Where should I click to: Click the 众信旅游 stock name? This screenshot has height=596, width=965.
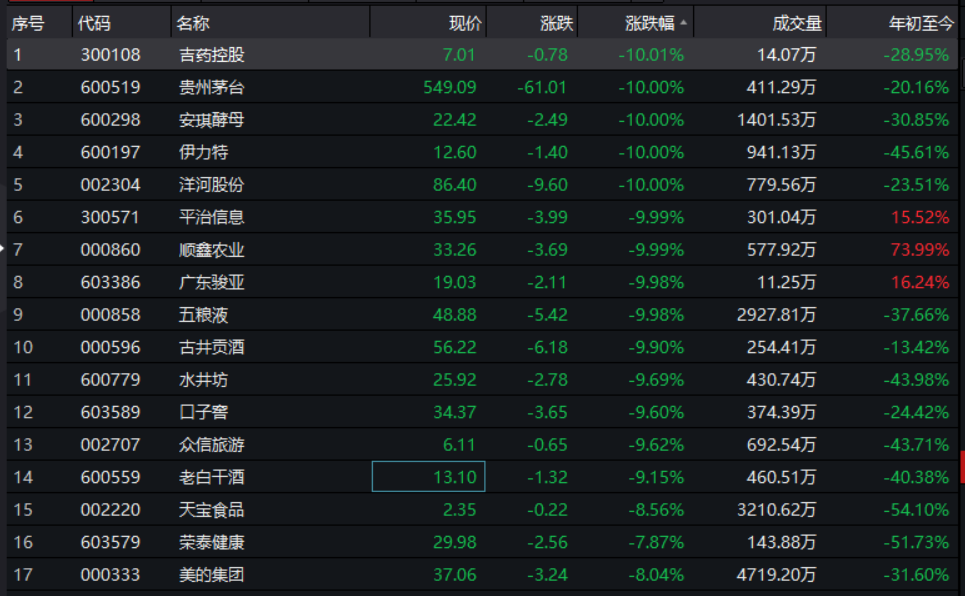pyautogui.click(x=212, y=445)
